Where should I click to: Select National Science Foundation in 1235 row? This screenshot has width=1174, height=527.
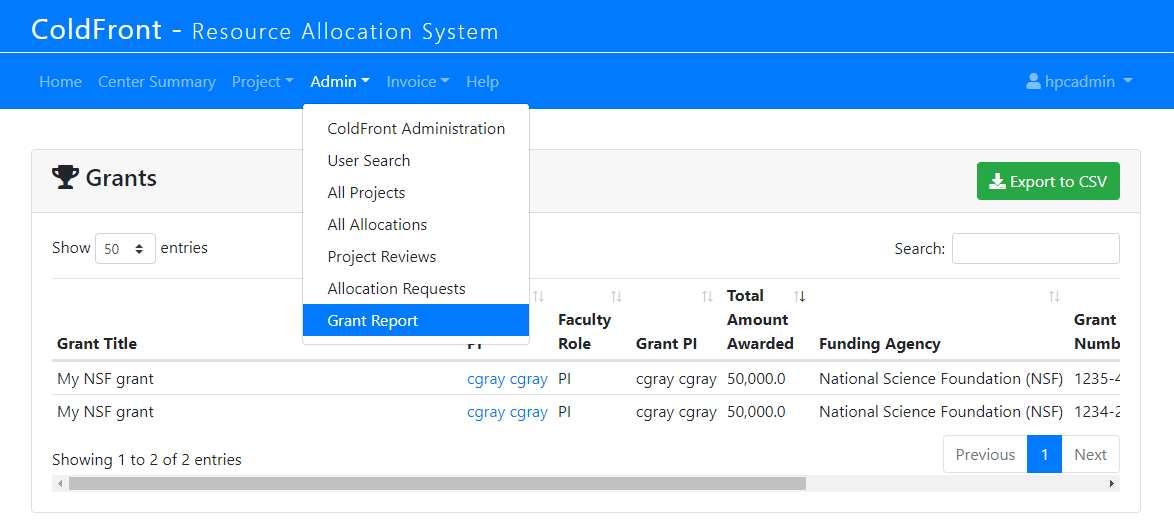click(941, 379)
